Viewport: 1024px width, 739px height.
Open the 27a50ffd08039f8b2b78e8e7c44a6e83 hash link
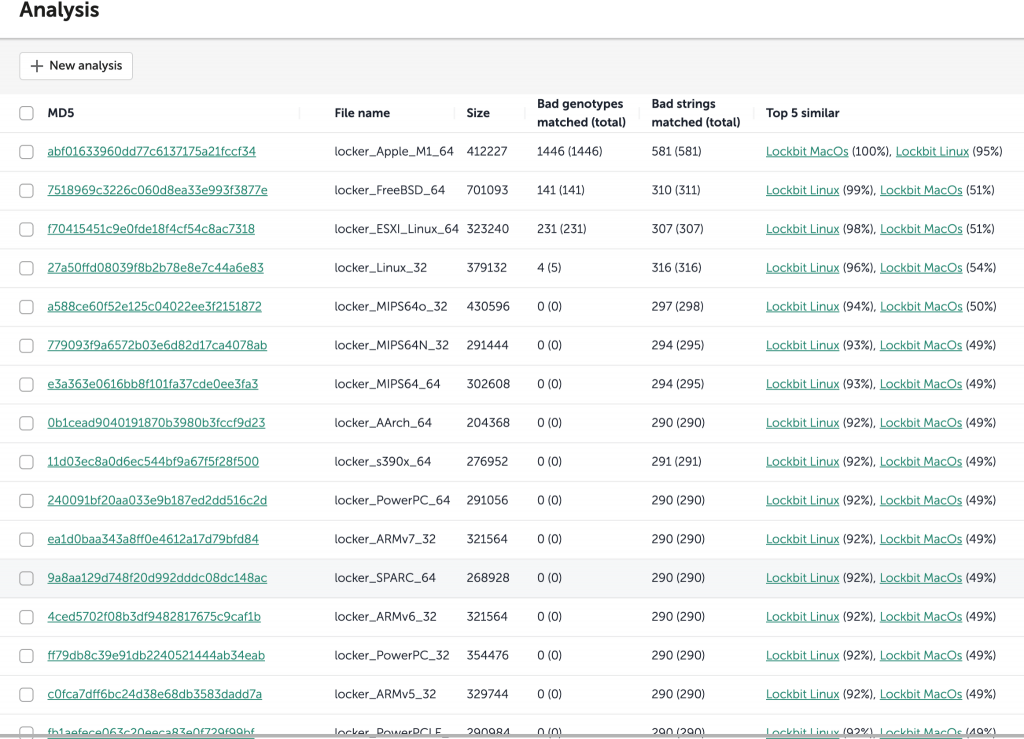coord(155,268)
